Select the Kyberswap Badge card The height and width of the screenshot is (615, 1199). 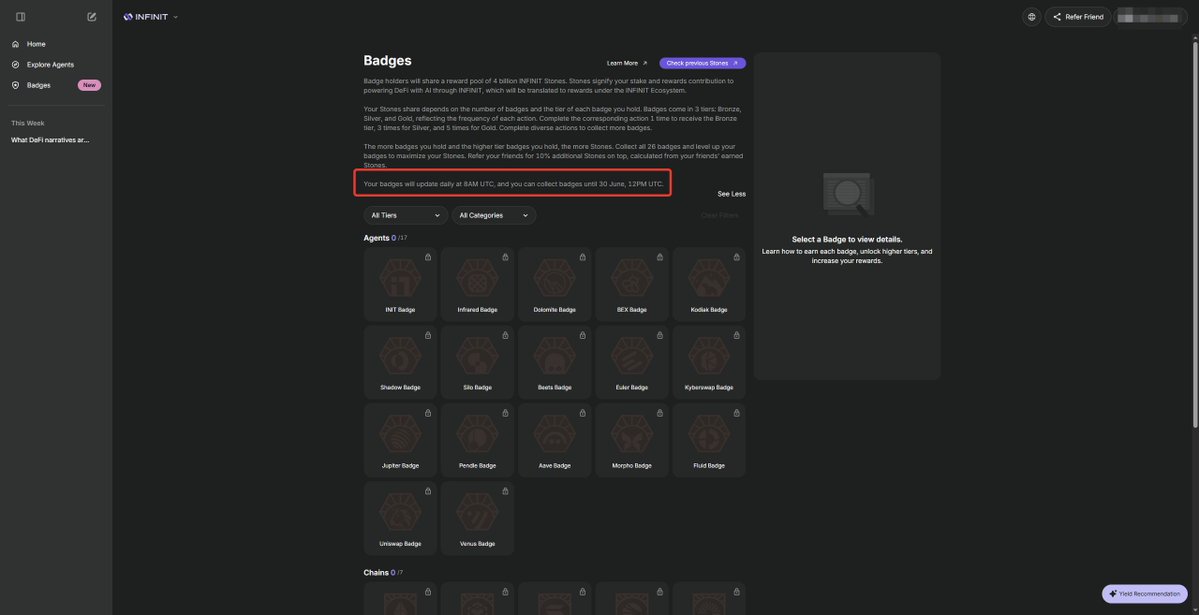(709, 362)
